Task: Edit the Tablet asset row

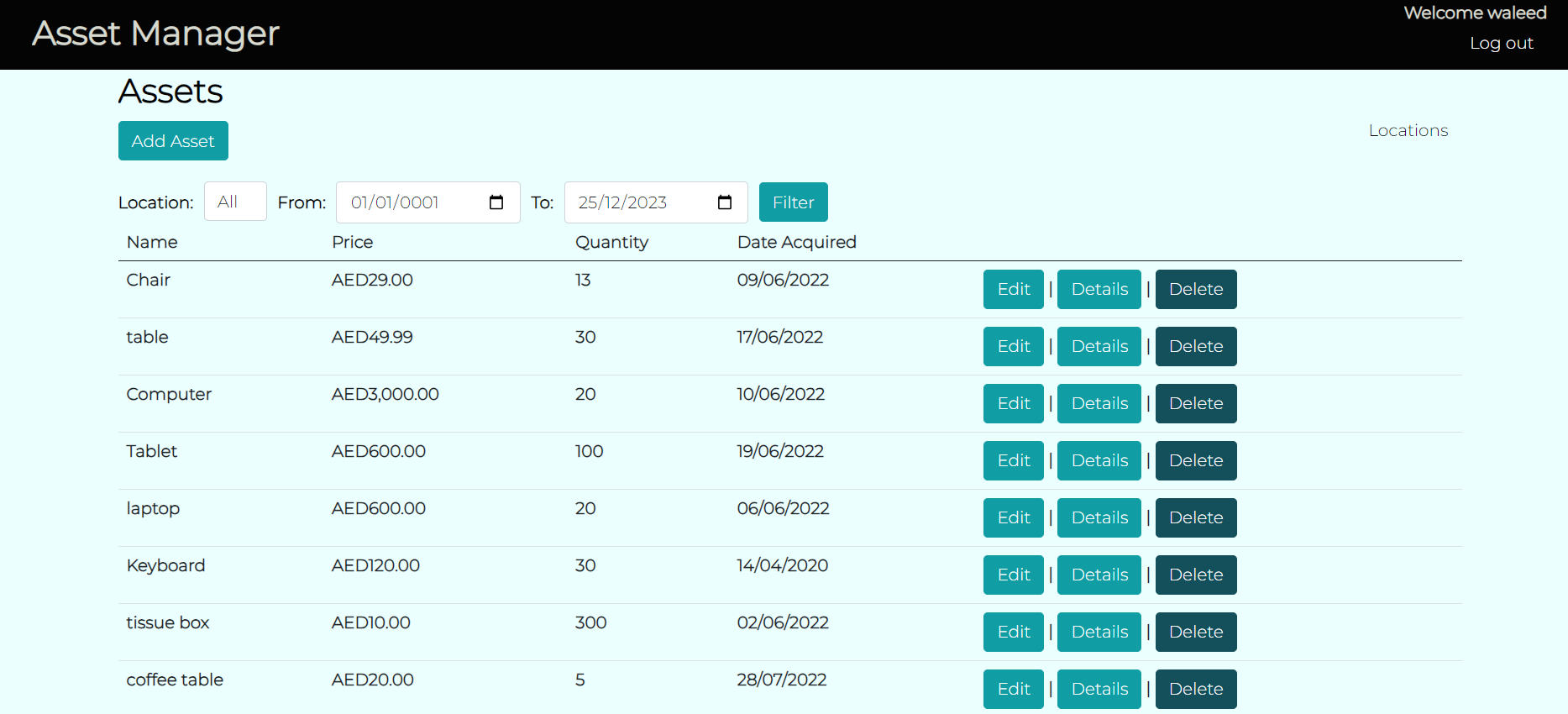Action: (1013, 460)
